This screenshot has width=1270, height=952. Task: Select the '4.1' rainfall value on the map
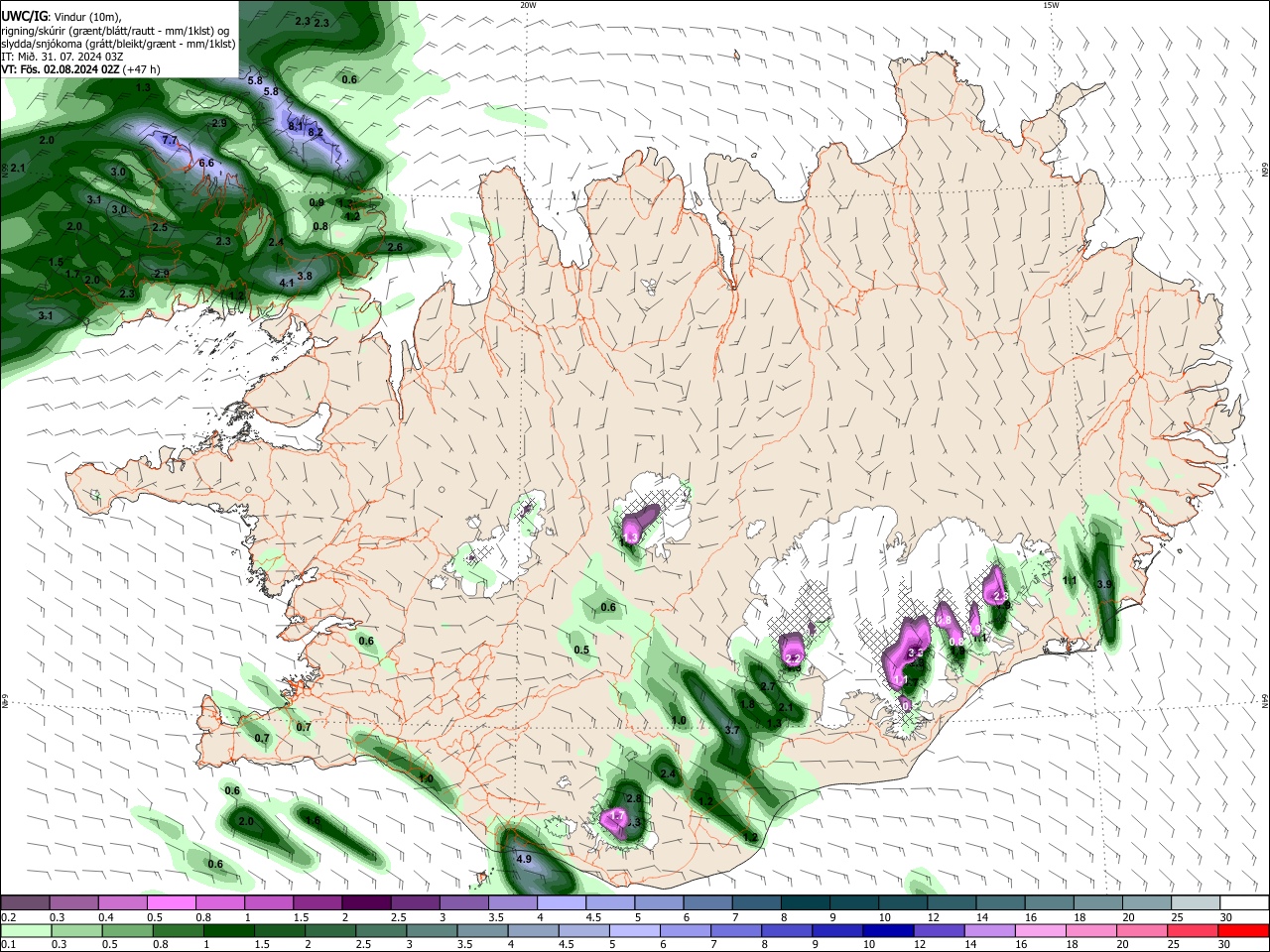click(x=287, y=284)
